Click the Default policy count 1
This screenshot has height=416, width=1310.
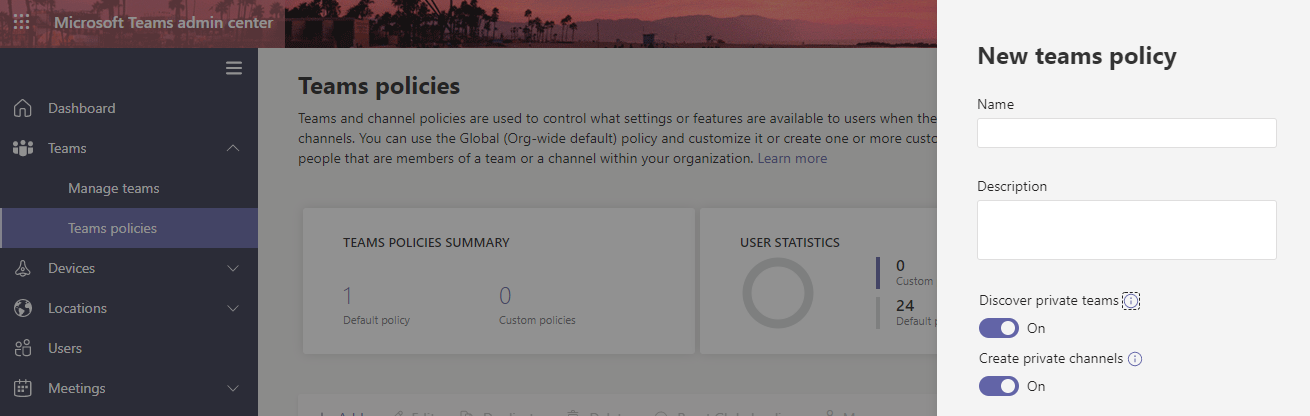(x=348, y=295)
